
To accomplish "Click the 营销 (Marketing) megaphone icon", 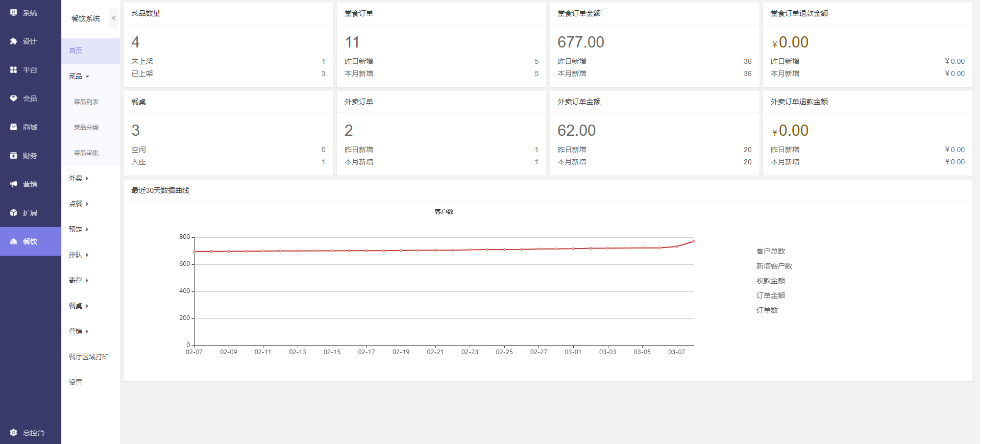I will tap(13, 184).
